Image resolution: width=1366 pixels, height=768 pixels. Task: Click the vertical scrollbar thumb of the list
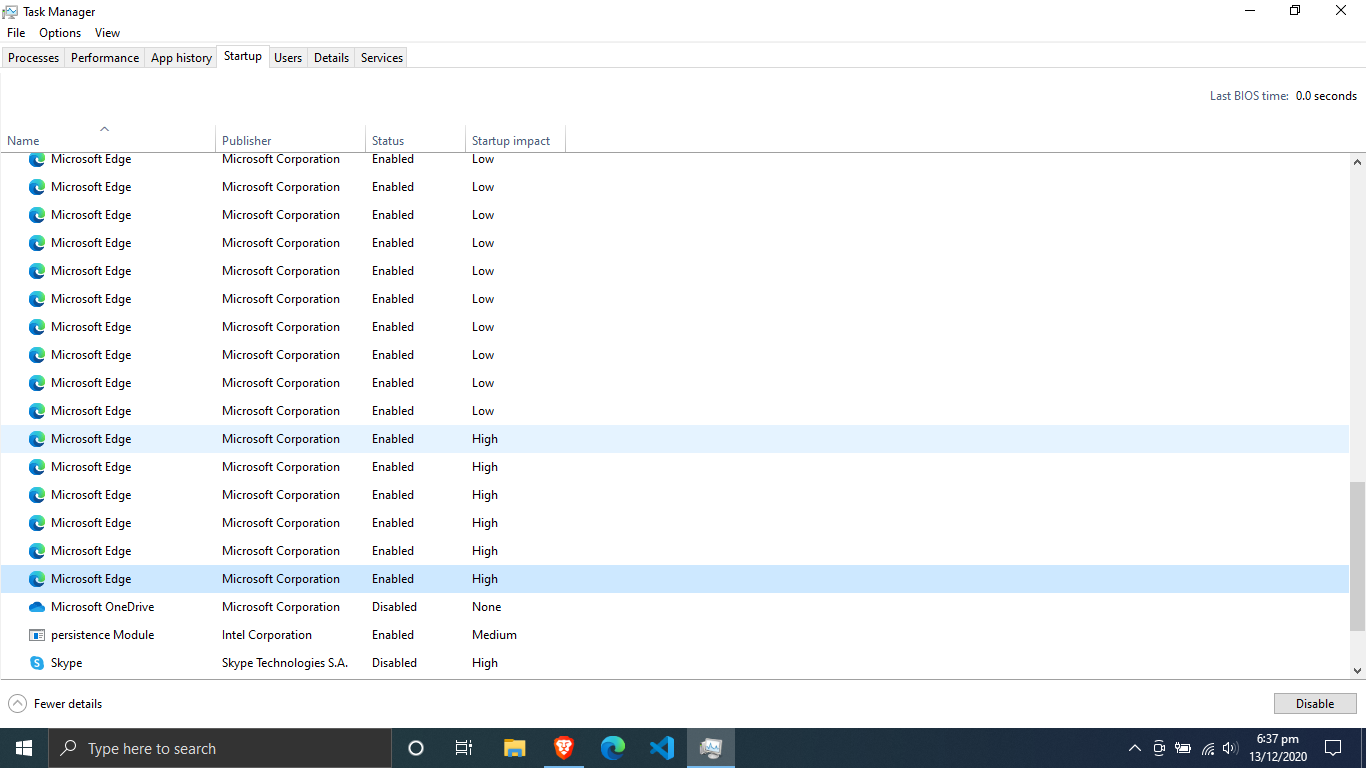[1358, 556]
